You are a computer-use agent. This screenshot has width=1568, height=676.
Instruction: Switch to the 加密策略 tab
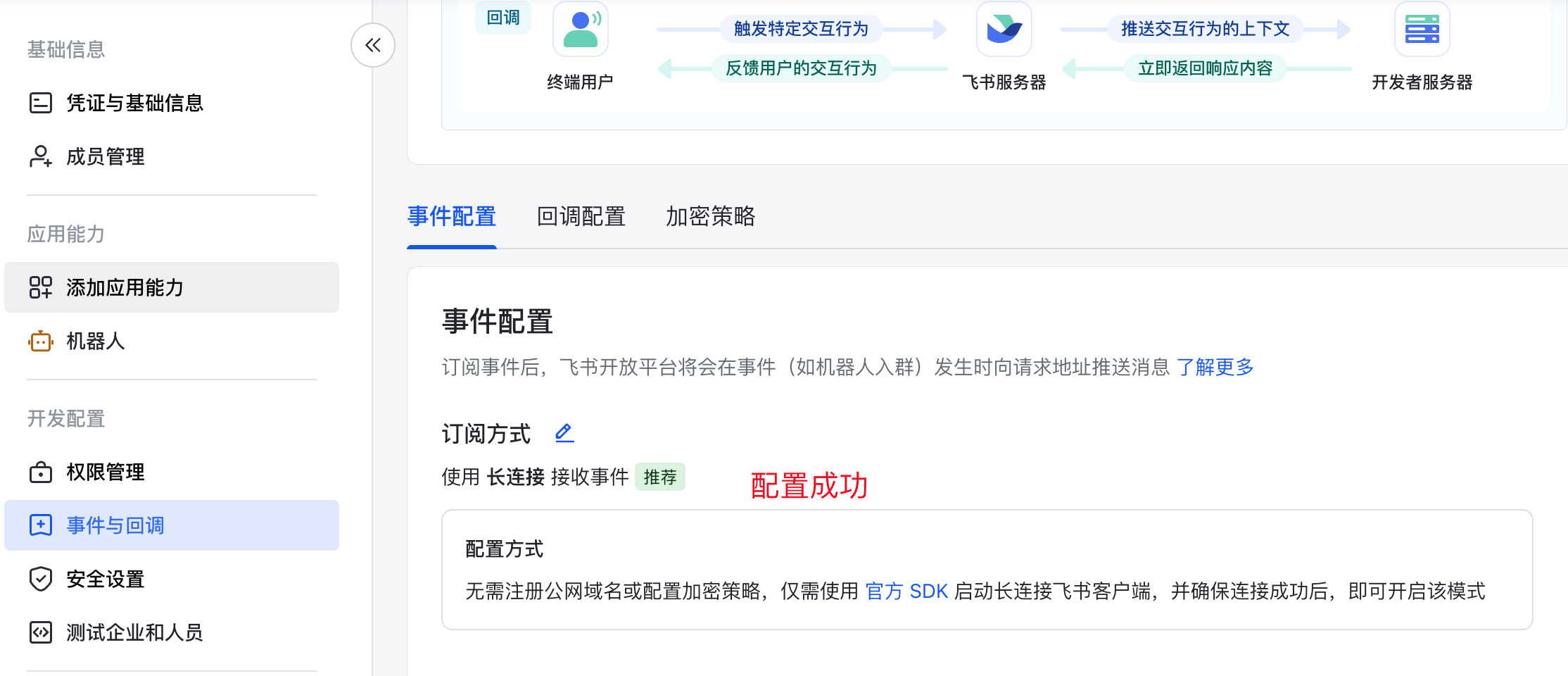[710, 216]
